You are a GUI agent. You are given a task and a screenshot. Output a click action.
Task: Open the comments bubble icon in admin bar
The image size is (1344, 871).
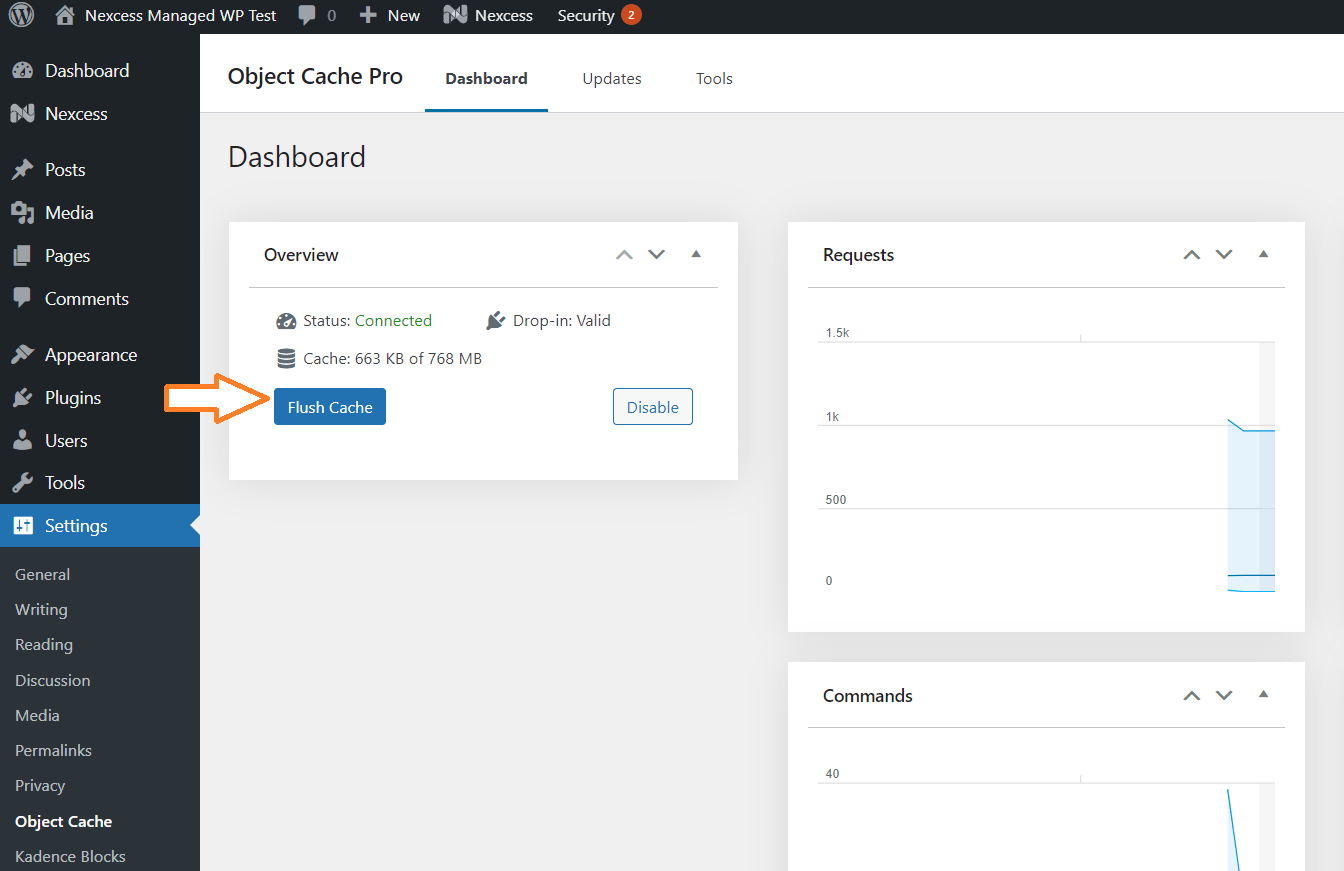tap(308, 15)
